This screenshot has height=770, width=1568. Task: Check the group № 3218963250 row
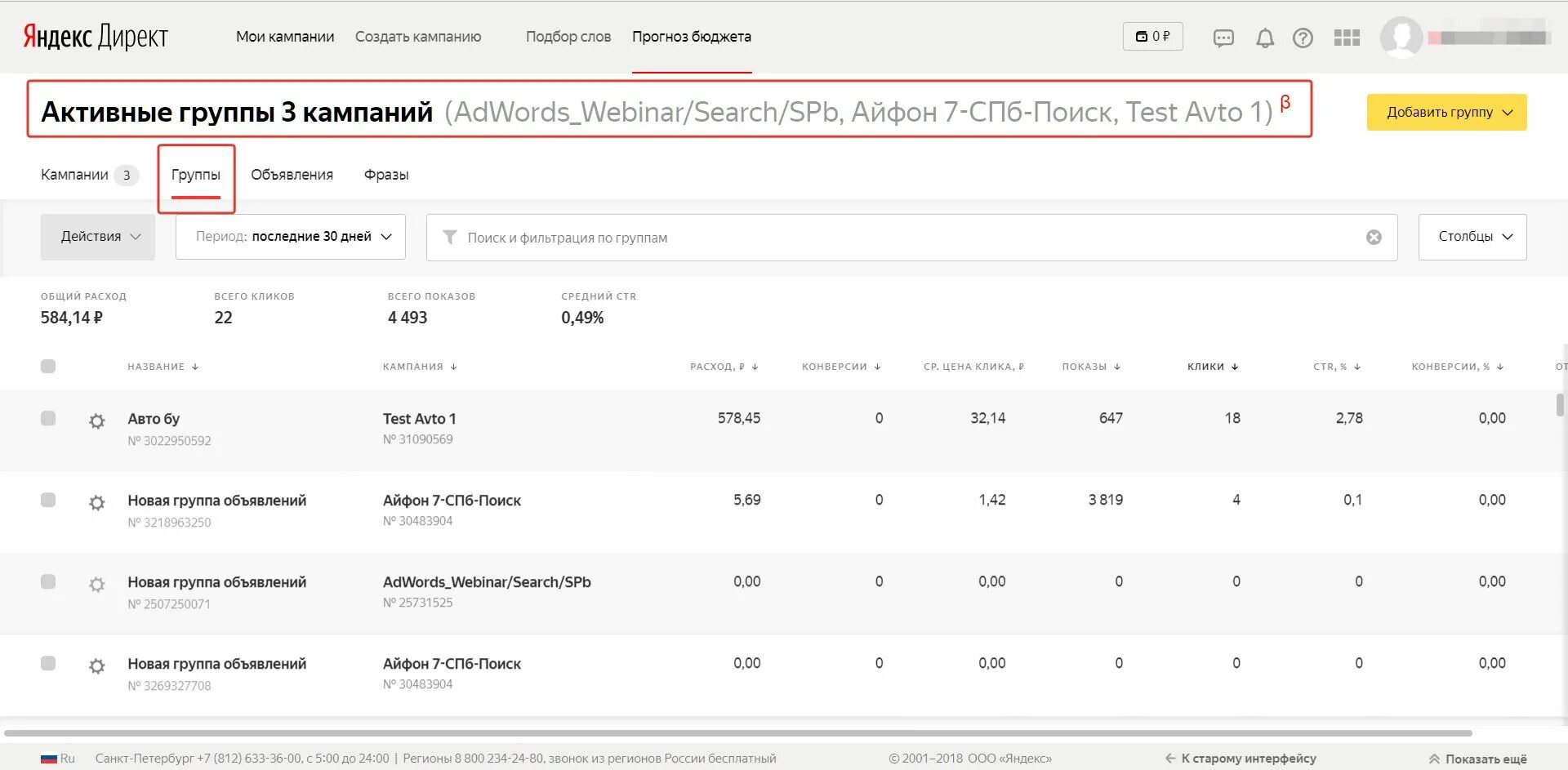point(48,501)
